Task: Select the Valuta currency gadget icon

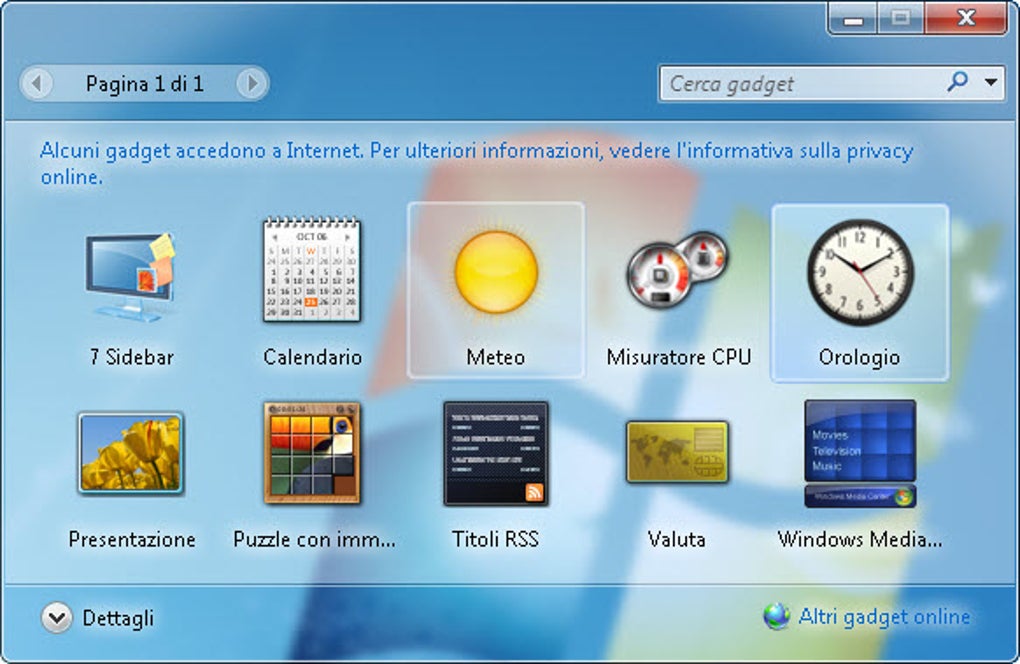Action: 677,452
